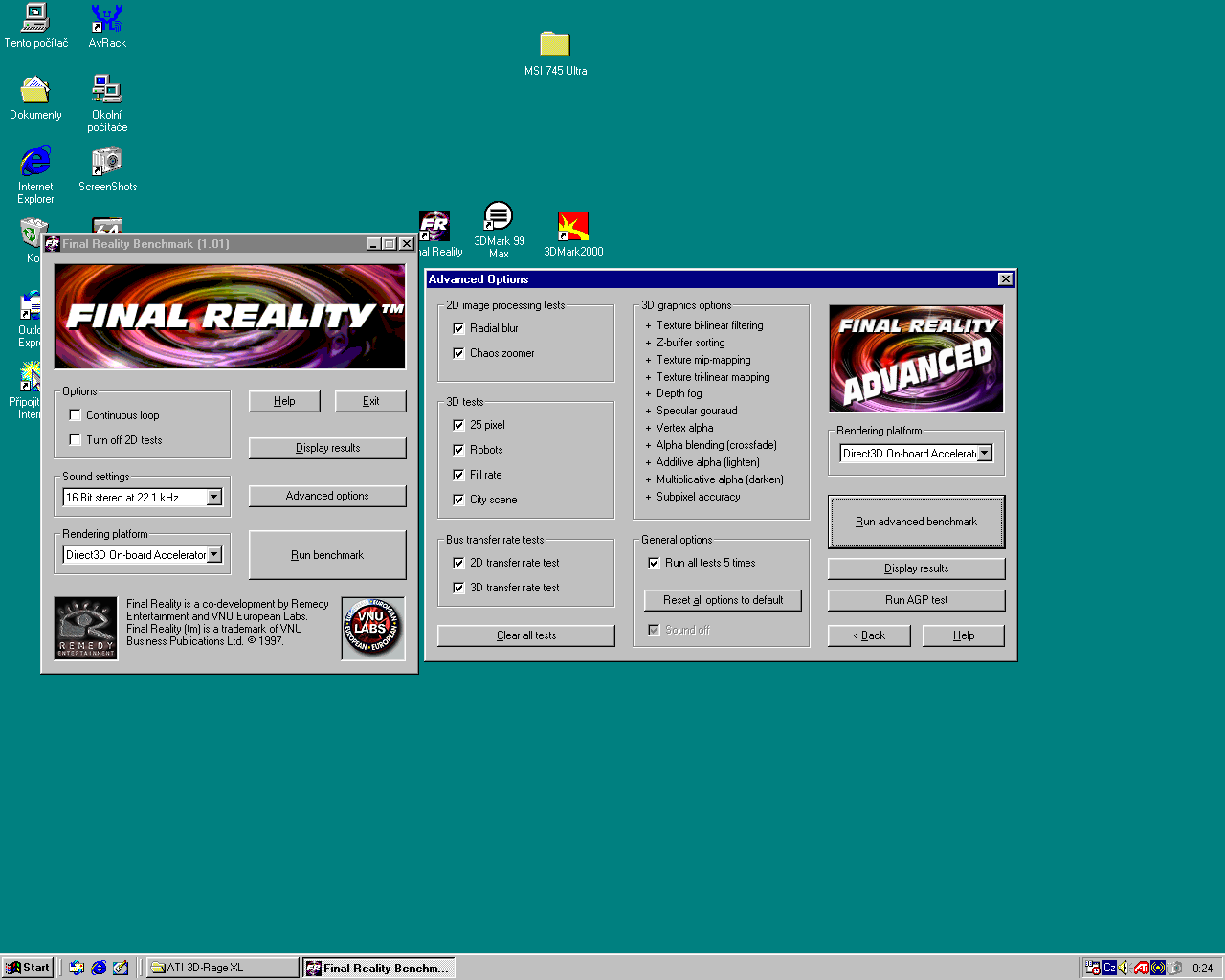Switch to ATI 3D-Rage XL taskbar item
Viewport: 1225px width, 980px height.
pos(222,968)
